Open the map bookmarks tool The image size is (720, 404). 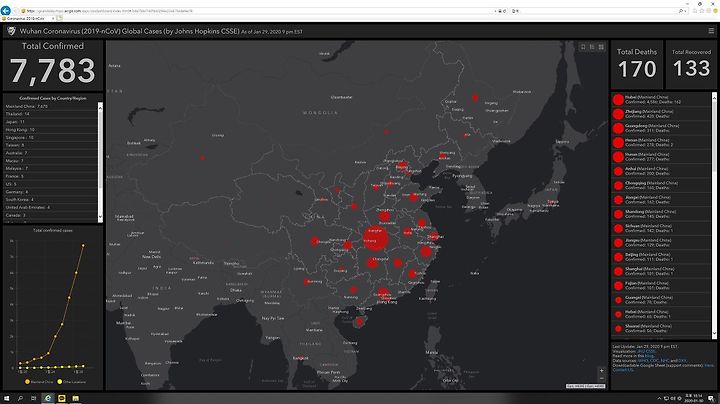tap(583, 47)
